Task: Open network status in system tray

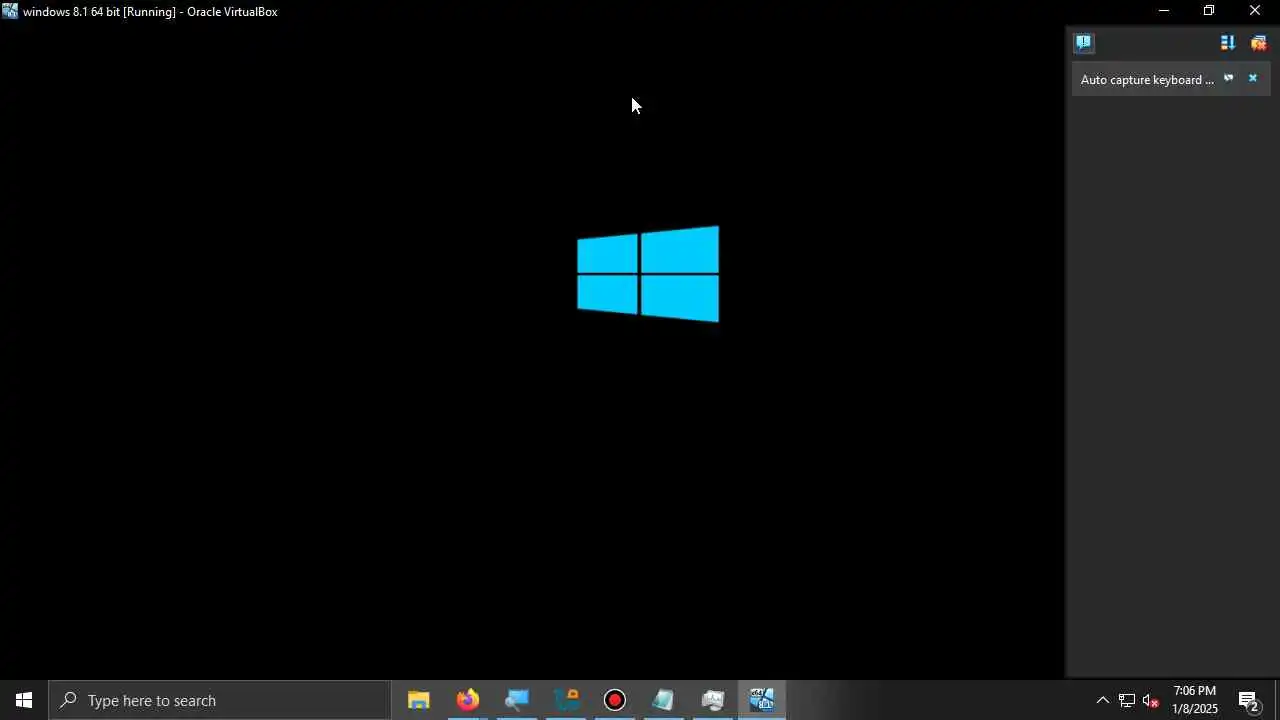Action: coord(1127,700)
